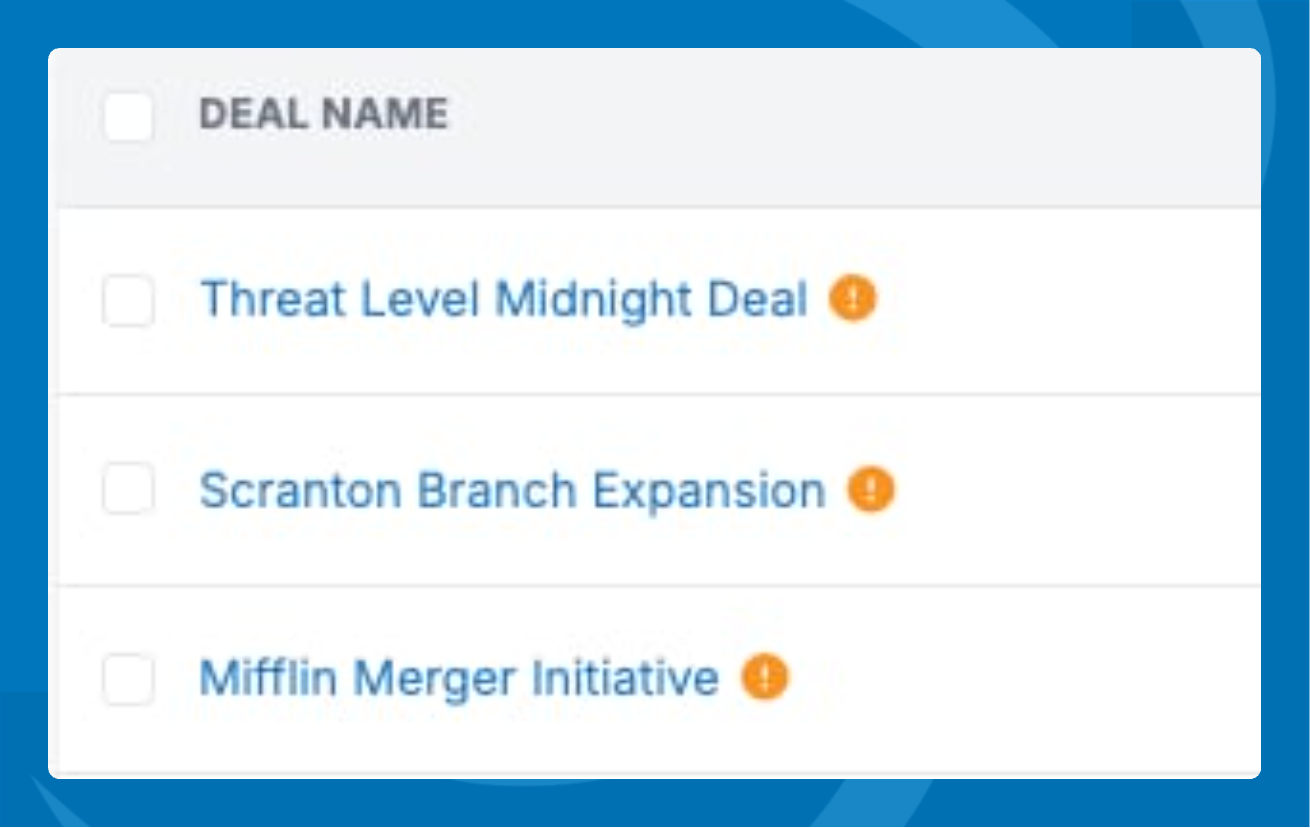Click the orange alert icon next to Scranton Branch Expansion

870,490
